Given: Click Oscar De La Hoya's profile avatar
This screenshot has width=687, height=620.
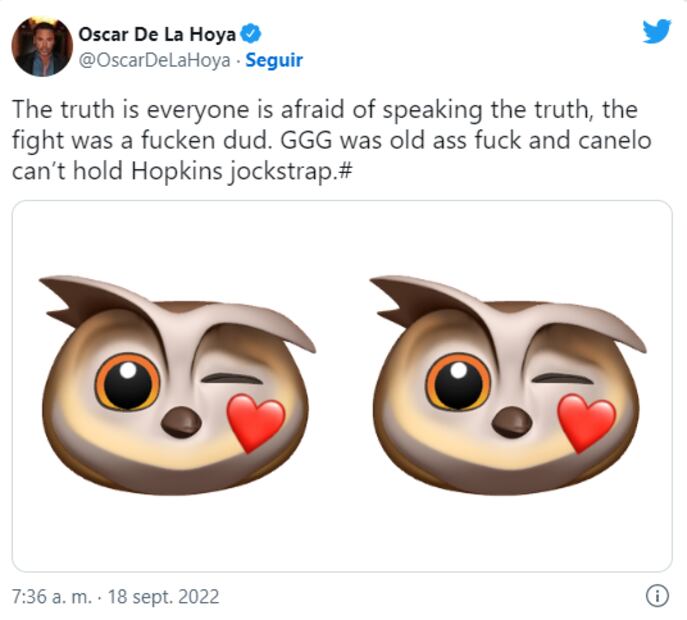Looking at the screenshot, I should click(x=41, y=46).
